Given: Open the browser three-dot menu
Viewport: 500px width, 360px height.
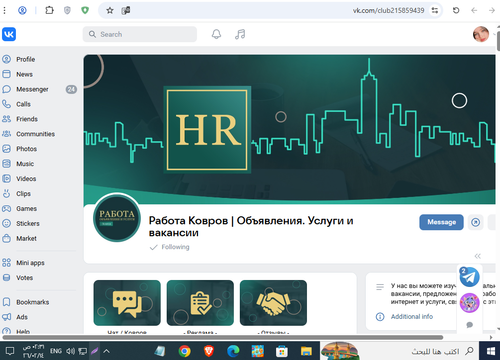Looking at the screenshot, I should pos(4,10).
